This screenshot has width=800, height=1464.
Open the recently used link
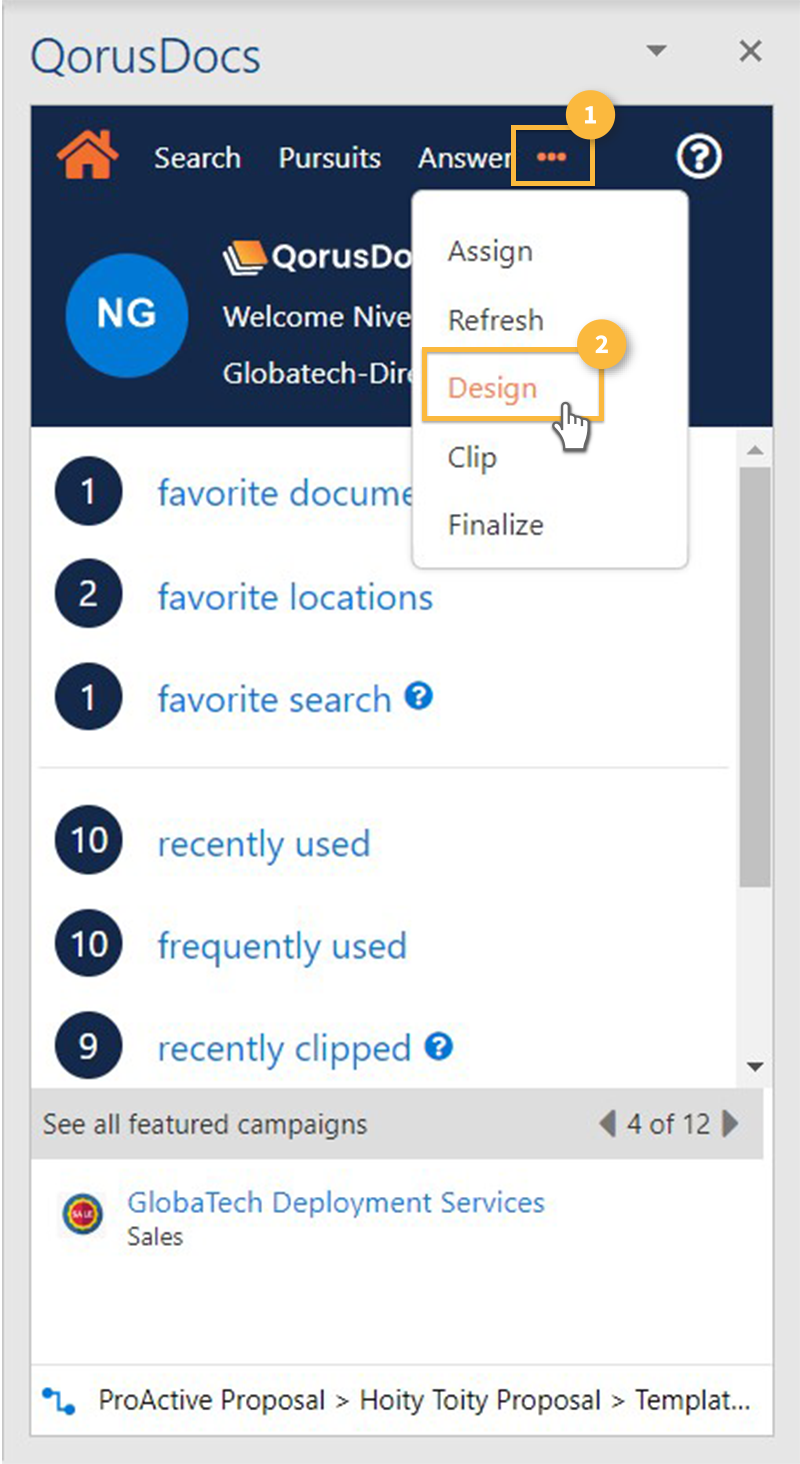click(264, 844)
